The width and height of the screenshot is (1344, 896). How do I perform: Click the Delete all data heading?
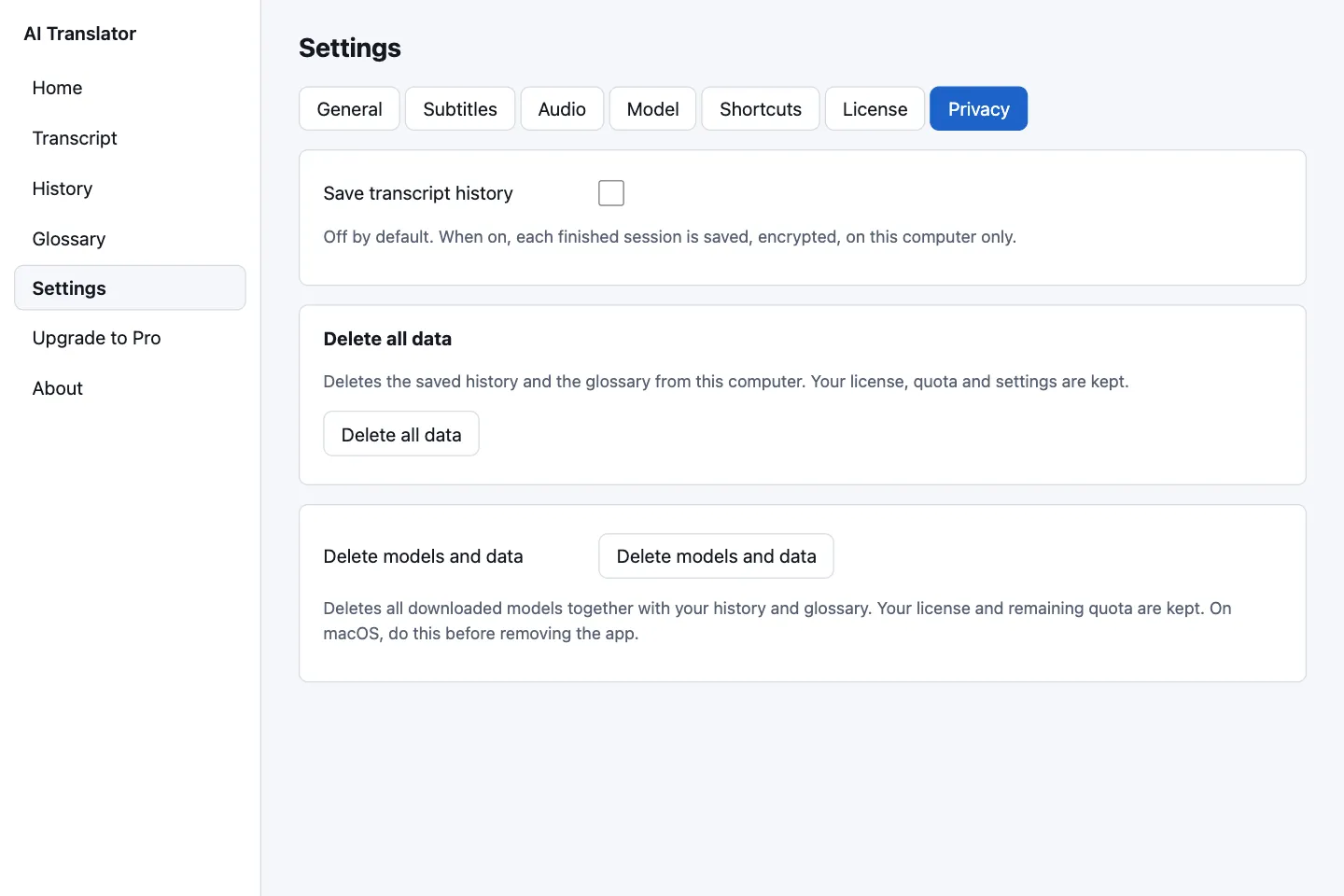coord(387,339)
